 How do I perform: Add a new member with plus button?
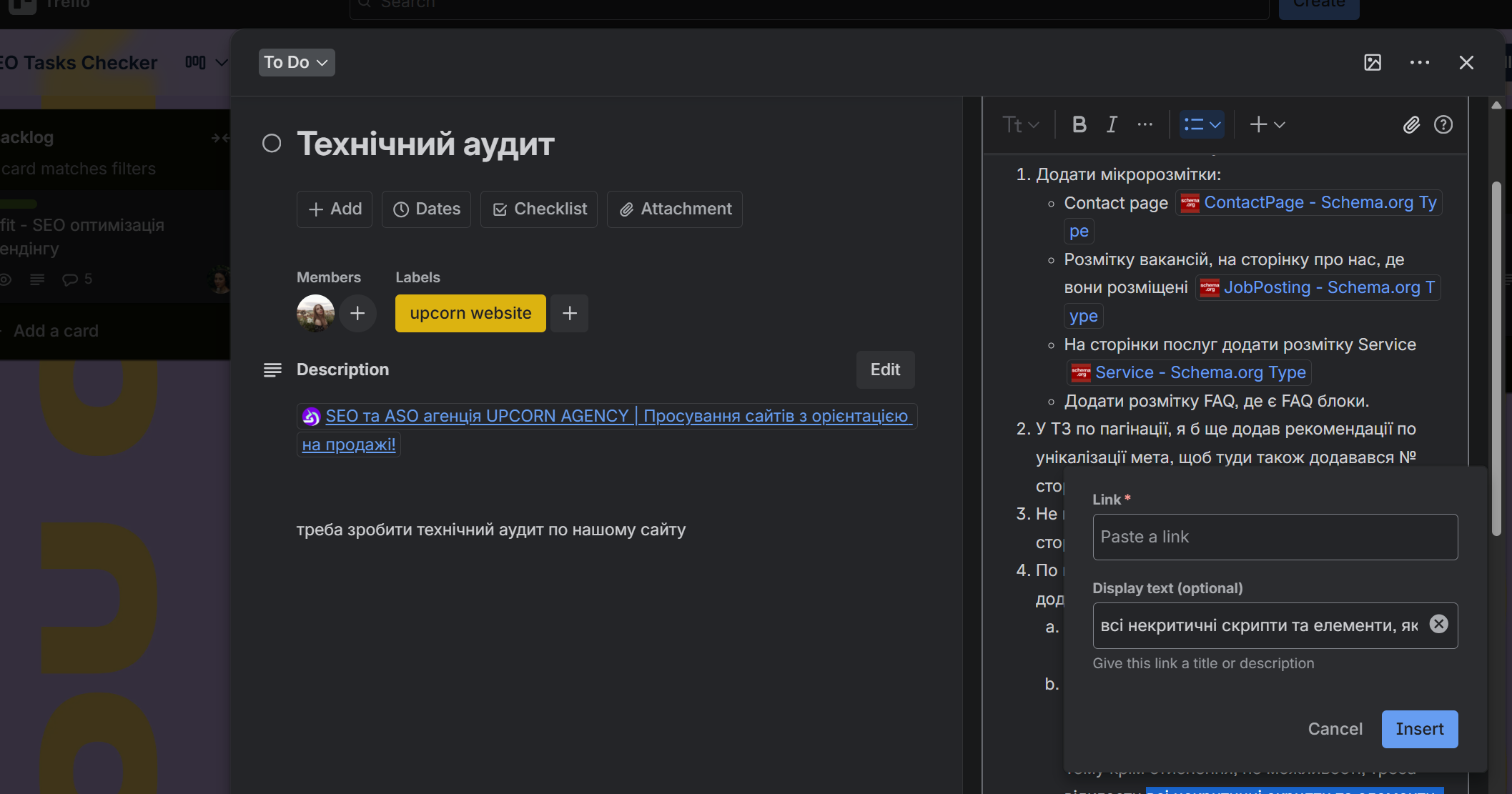(357, 313)
